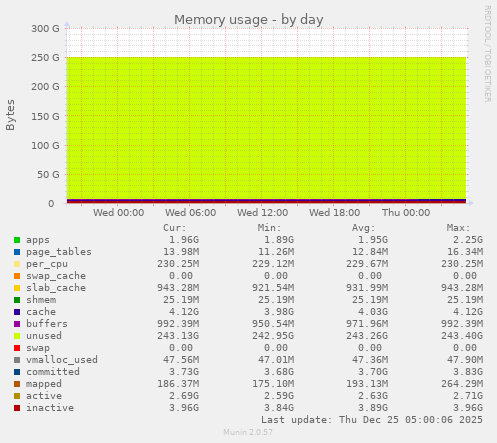
Task: Click the apps current value 1.96G
Action: [x=184, y=240]
